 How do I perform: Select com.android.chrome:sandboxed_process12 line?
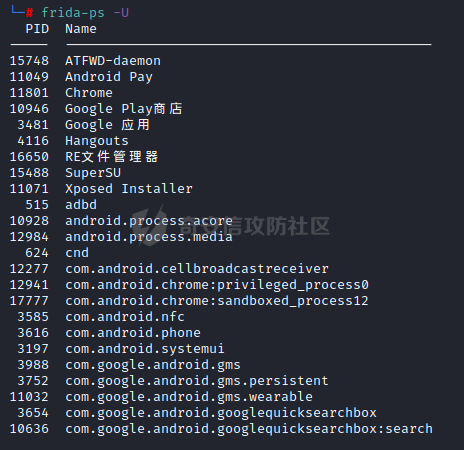tap(189, 301)
